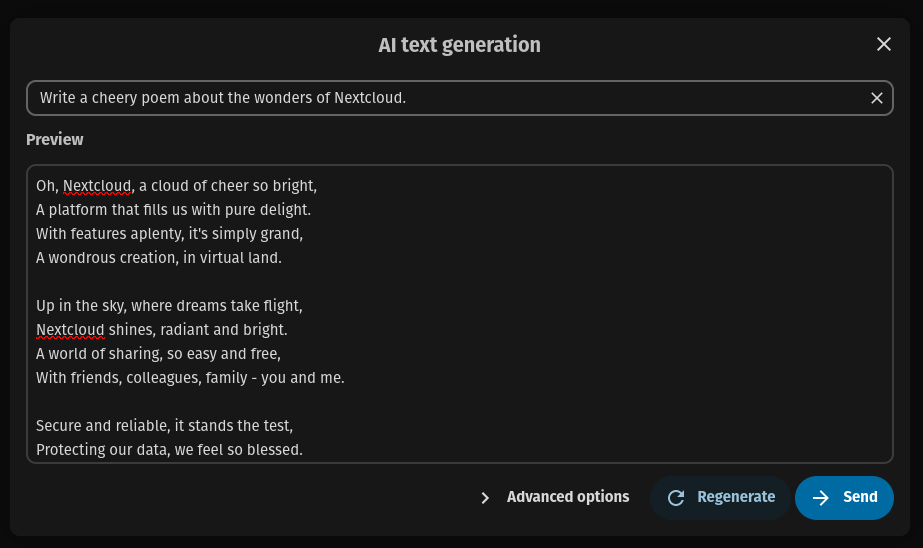Click the "A wondrous creation" line
The height and width of the screenshot is (548, 923).
point(159,258)
